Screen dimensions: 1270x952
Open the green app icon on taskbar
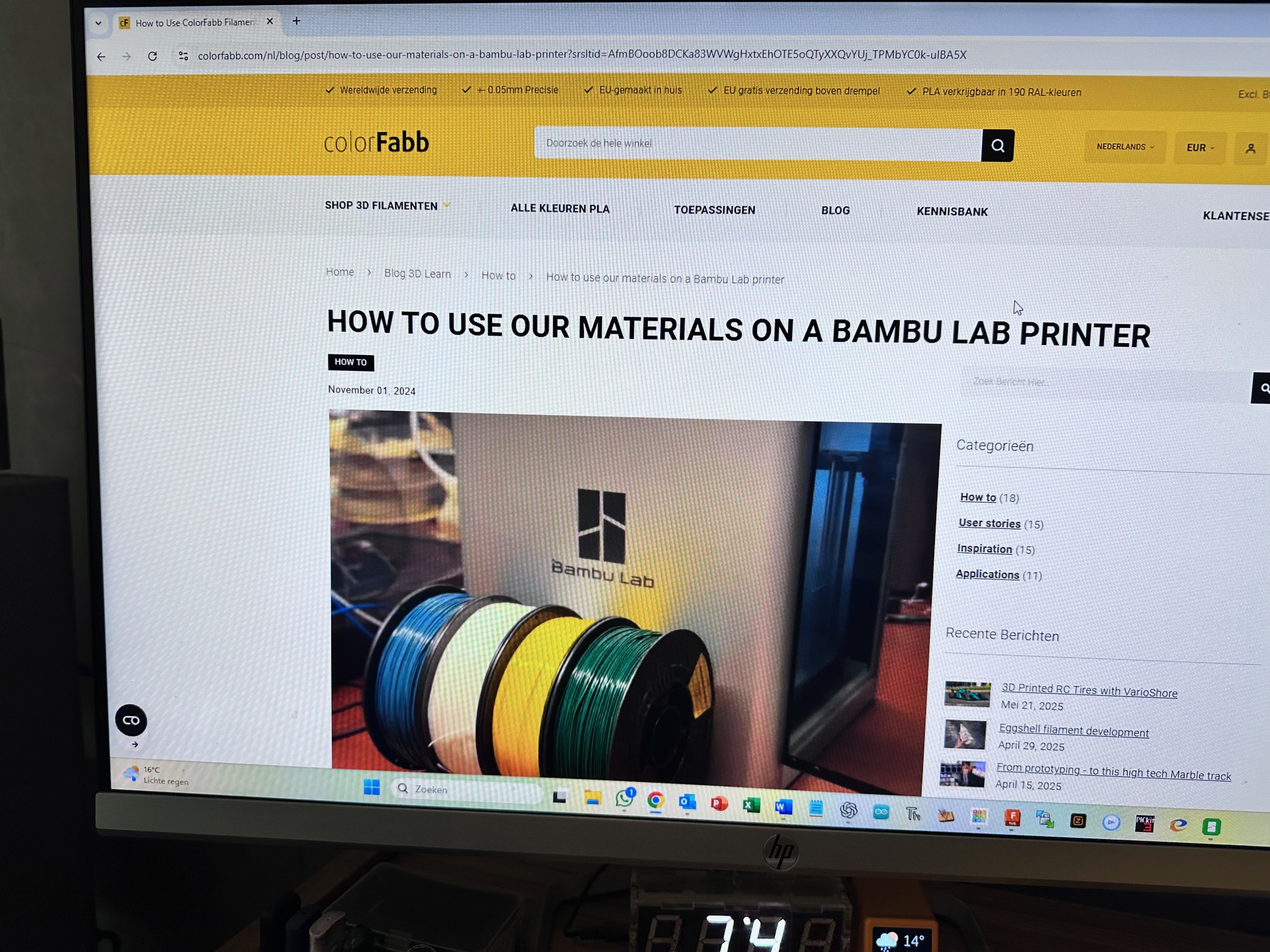tap(1211, 827)
